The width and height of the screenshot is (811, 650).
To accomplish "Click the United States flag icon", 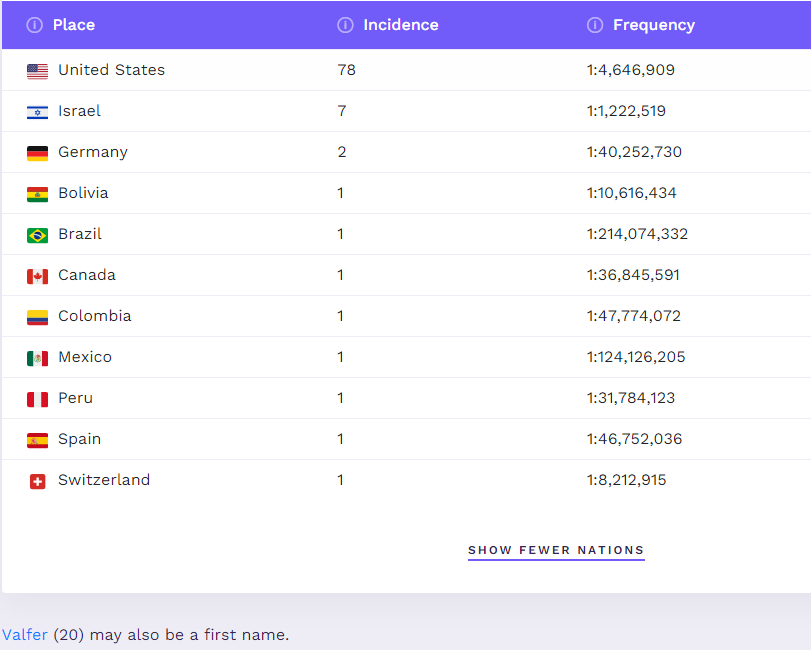I will [37, 71].
